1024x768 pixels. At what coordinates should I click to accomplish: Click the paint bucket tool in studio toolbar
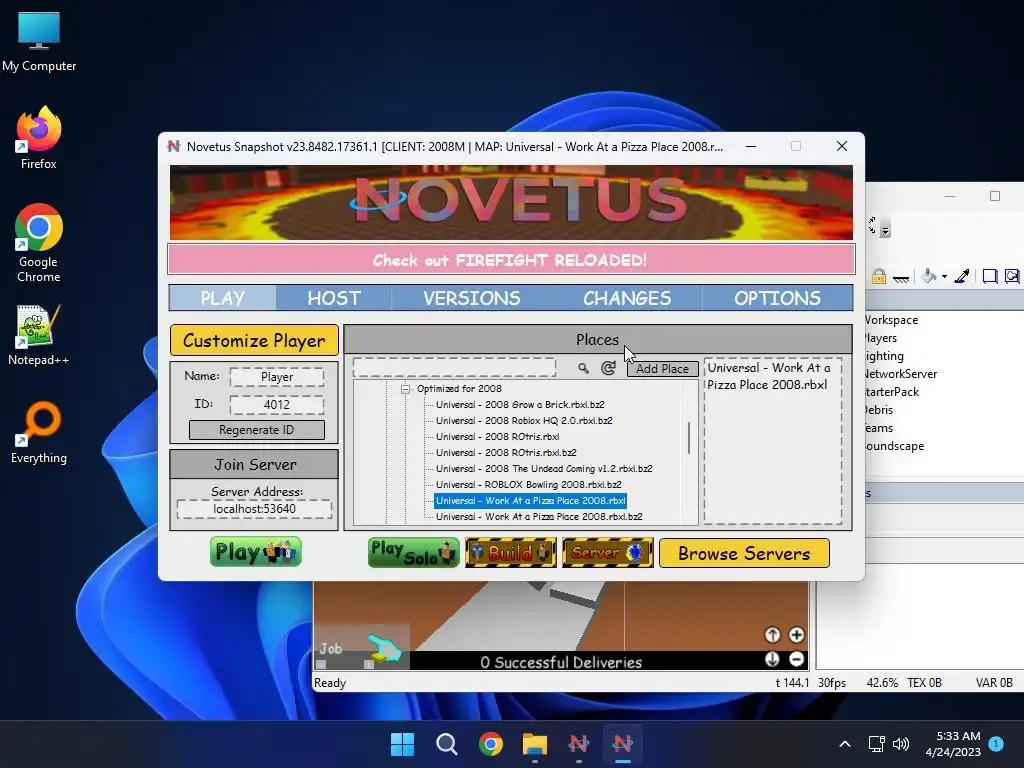[x=929, y=276]
